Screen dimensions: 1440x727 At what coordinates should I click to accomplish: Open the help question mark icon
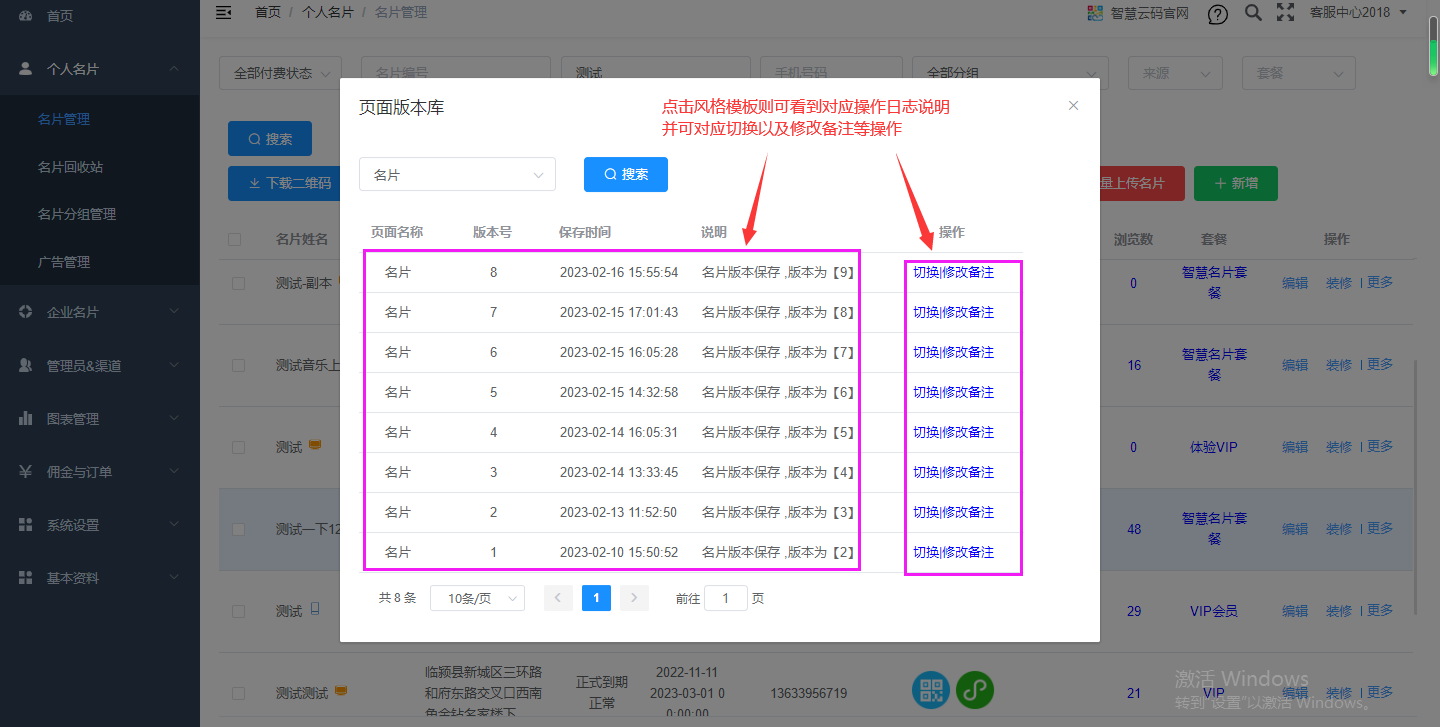click(x=1217, y=14)
